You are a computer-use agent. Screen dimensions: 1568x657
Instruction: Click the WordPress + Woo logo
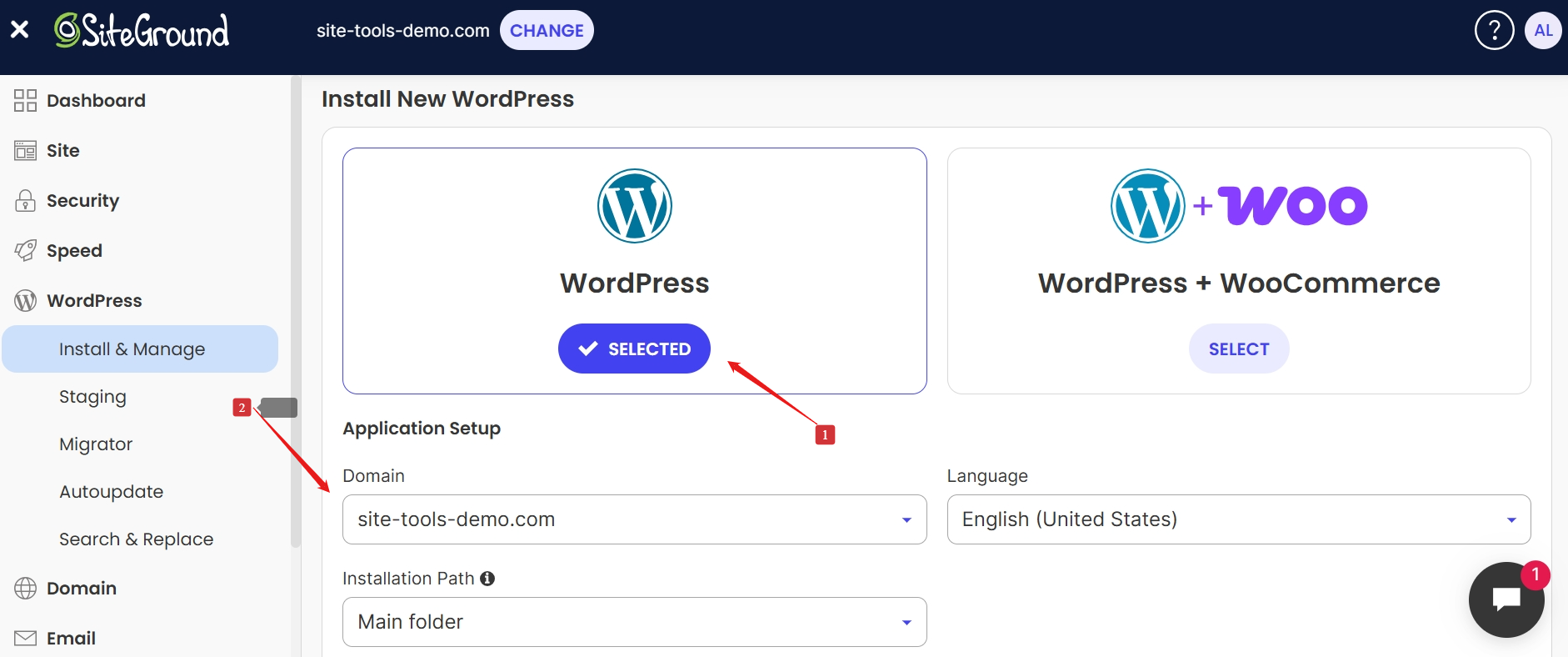(1239, 206)
